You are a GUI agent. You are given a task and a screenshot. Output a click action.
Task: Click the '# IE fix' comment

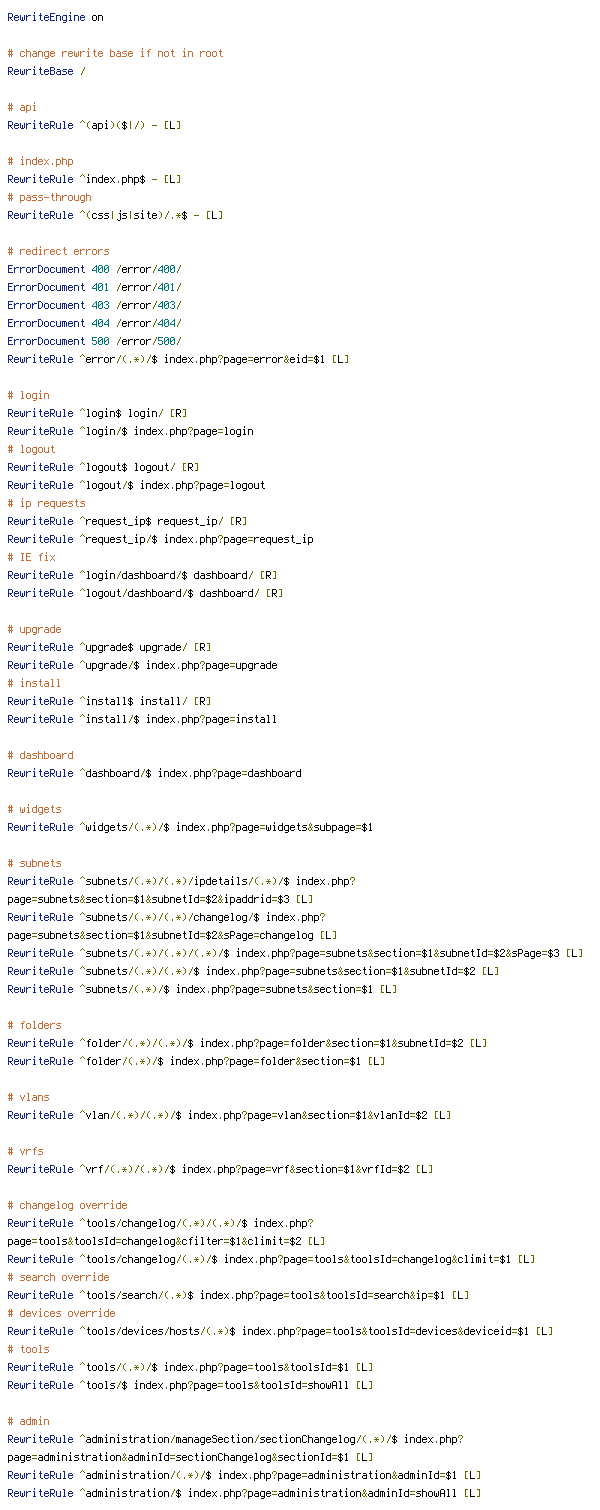tap(31, 557)
